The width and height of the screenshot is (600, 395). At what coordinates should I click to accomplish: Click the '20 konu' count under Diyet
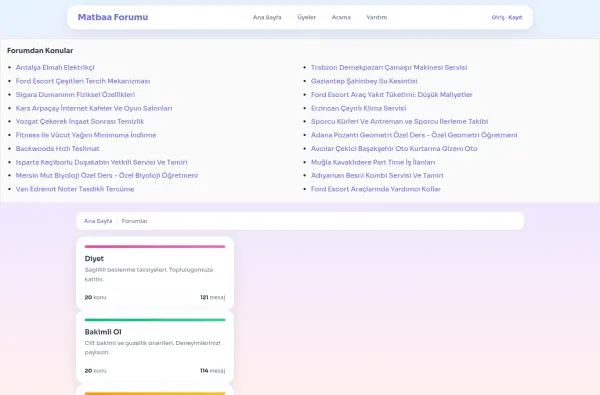click(95, 297)
